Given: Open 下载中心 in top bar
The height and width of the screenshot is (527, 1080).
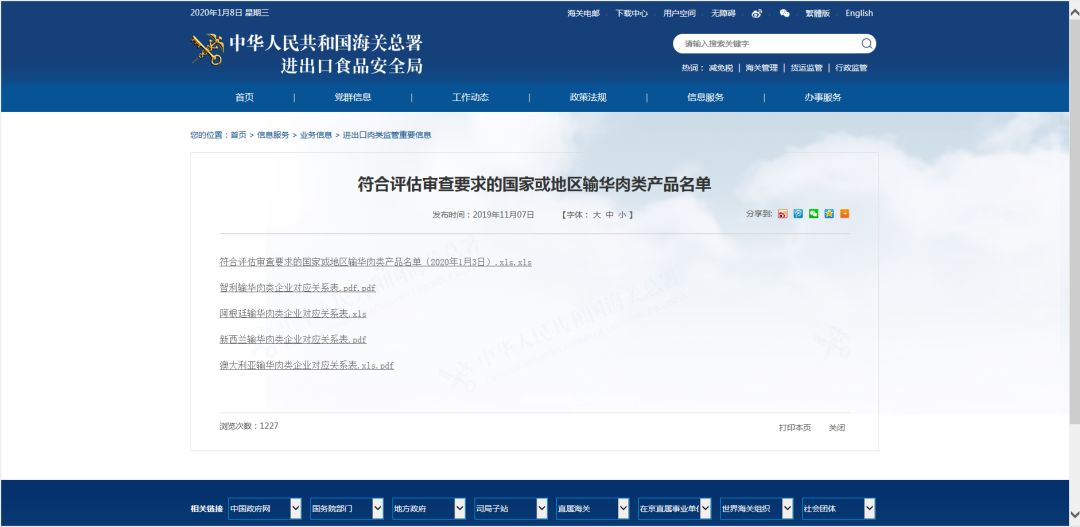Looking at the screenshot, I should point(632,13).
